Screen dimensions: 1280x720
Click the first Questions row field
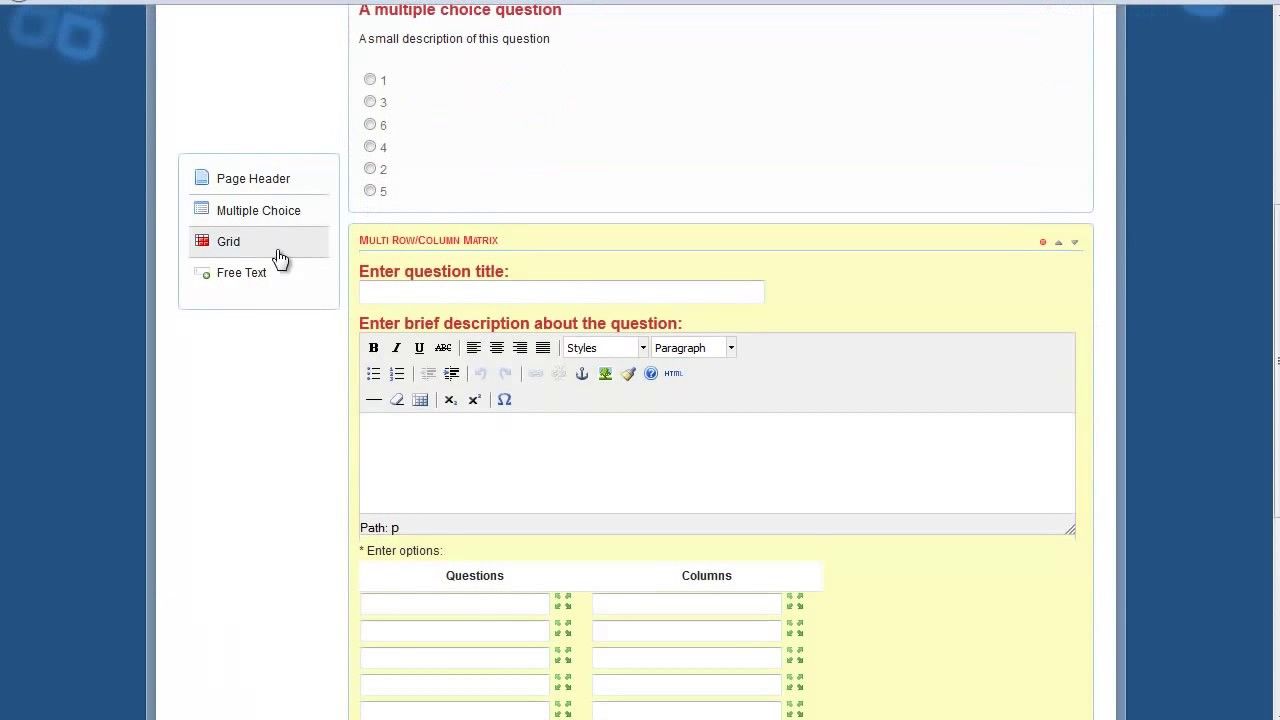pyautogui.click(x=455, y=604)
